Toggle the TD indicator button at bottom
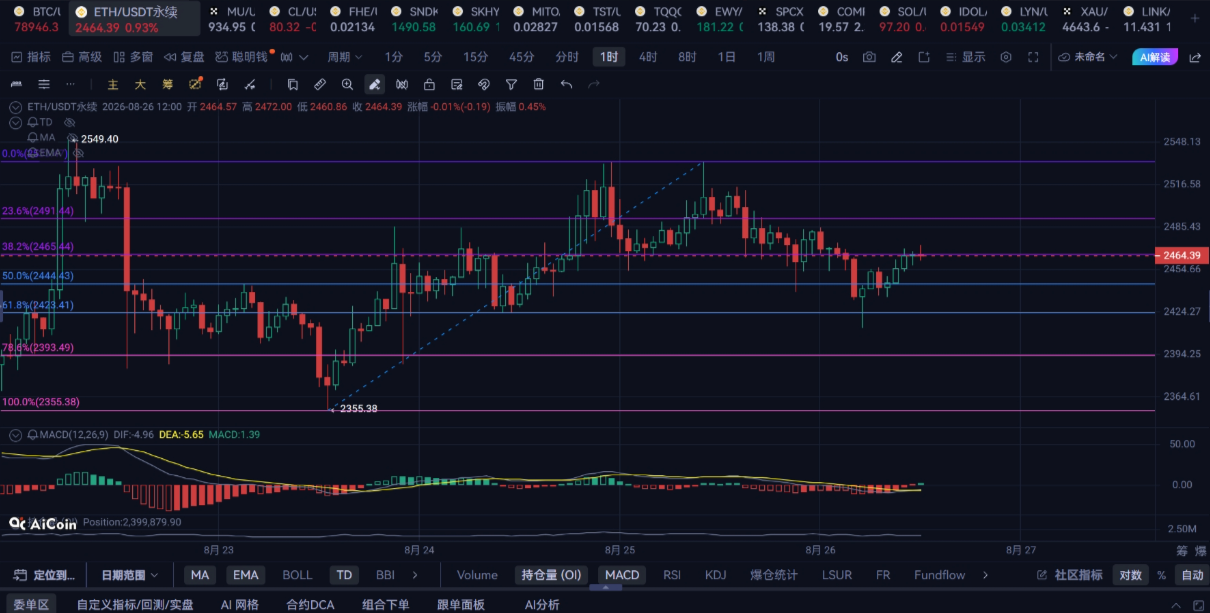This screenshot has height=613, width=1210. pyautogui.click(x=344, y=575)
